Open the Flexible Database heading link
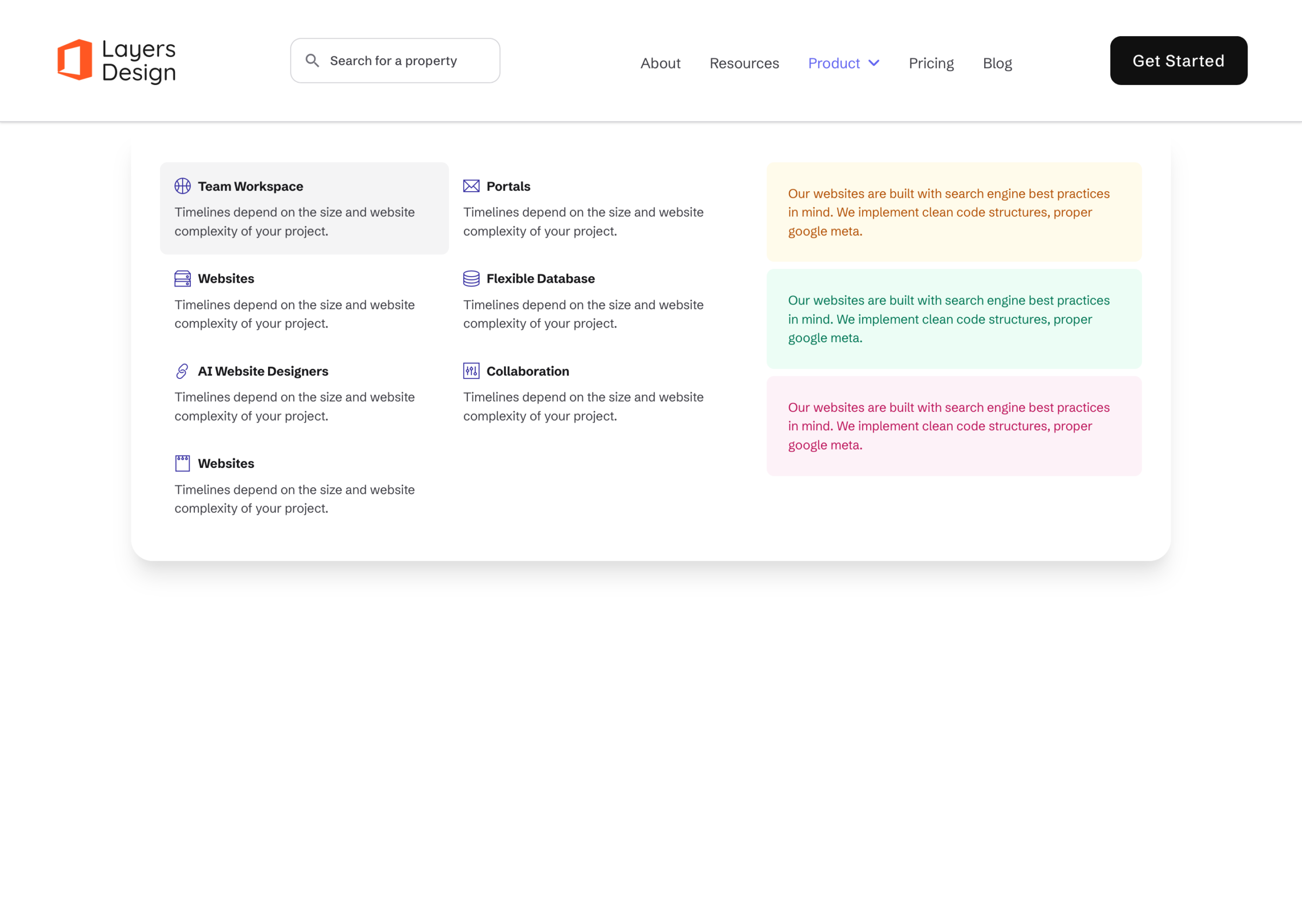The height and width of the screenshot is (924, 1302). [x=540, y=278]
